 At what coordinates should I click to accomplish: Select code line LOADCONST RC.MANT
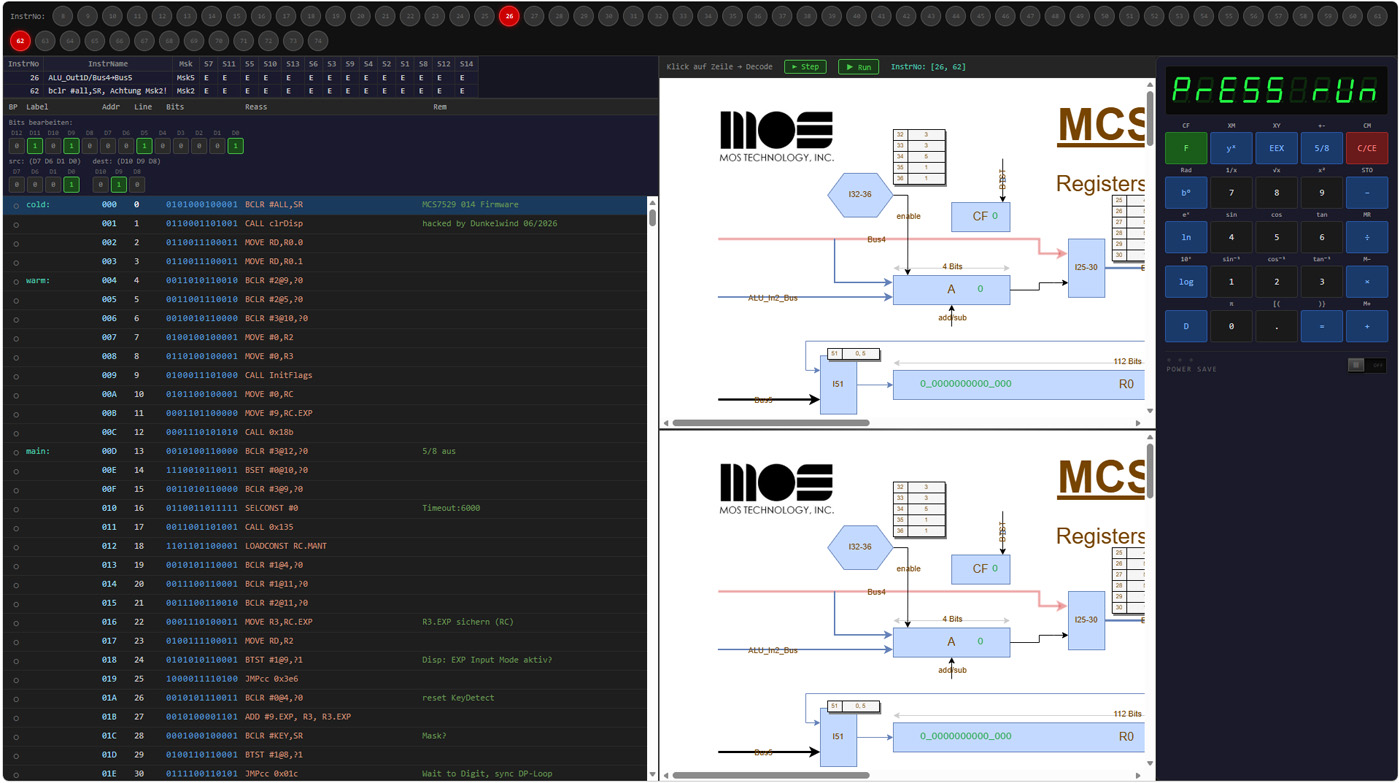[x=326, y=546]
